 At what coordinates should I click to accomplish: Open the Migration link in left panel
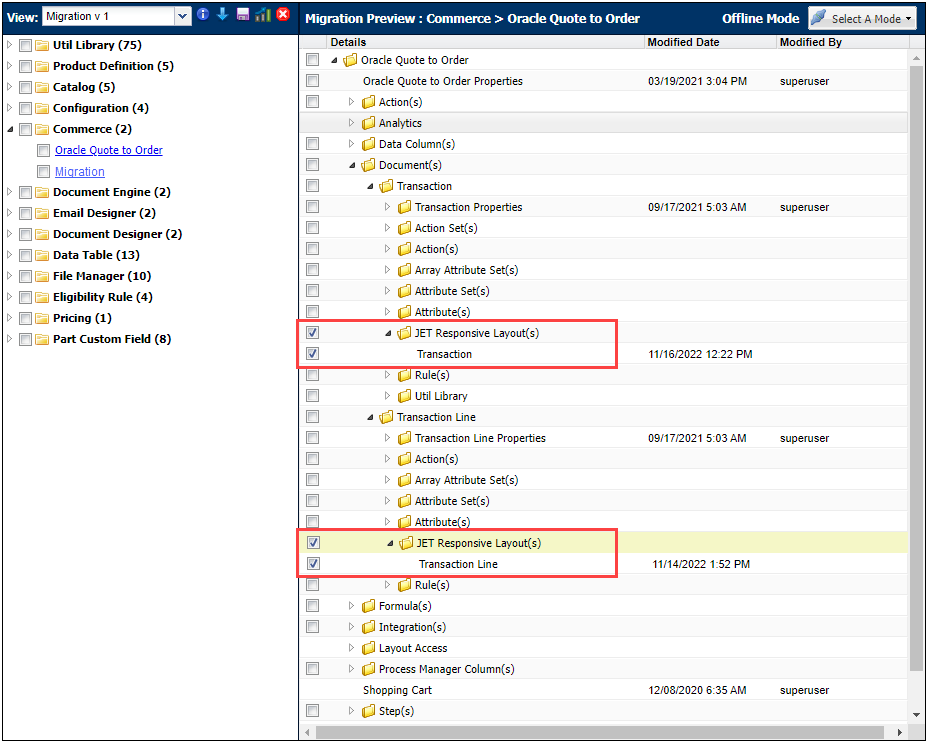(x=79, y=171)
